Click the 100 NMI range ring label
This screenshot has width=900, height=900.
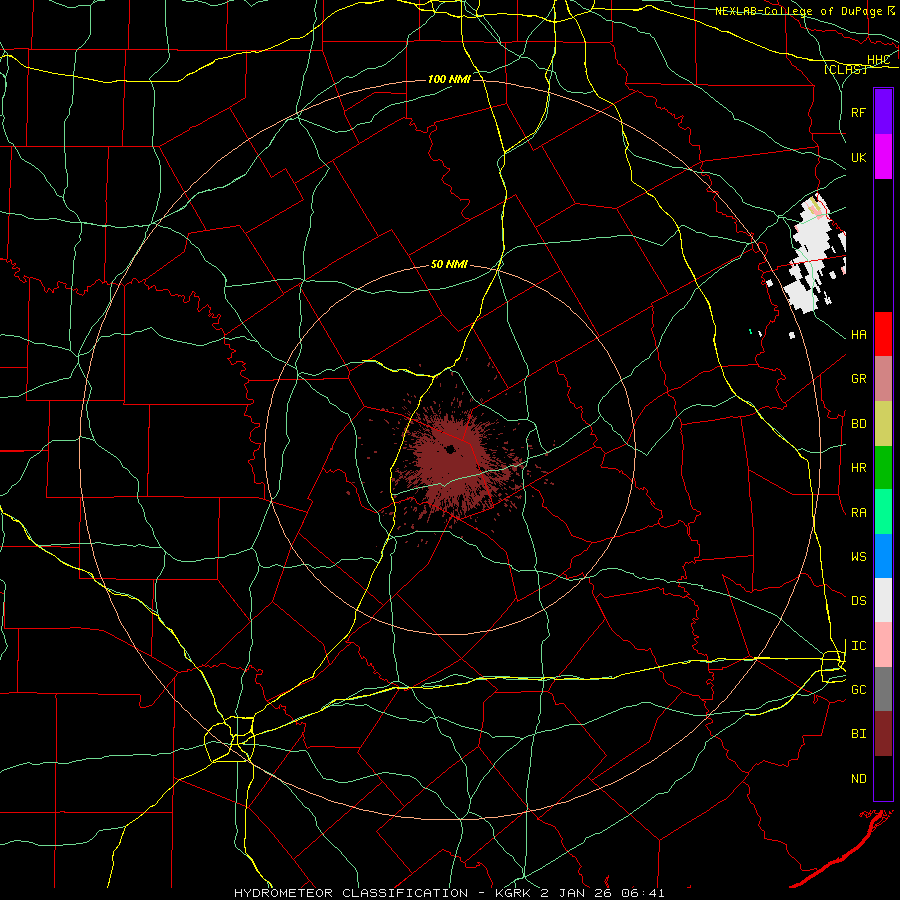point(449,79)
